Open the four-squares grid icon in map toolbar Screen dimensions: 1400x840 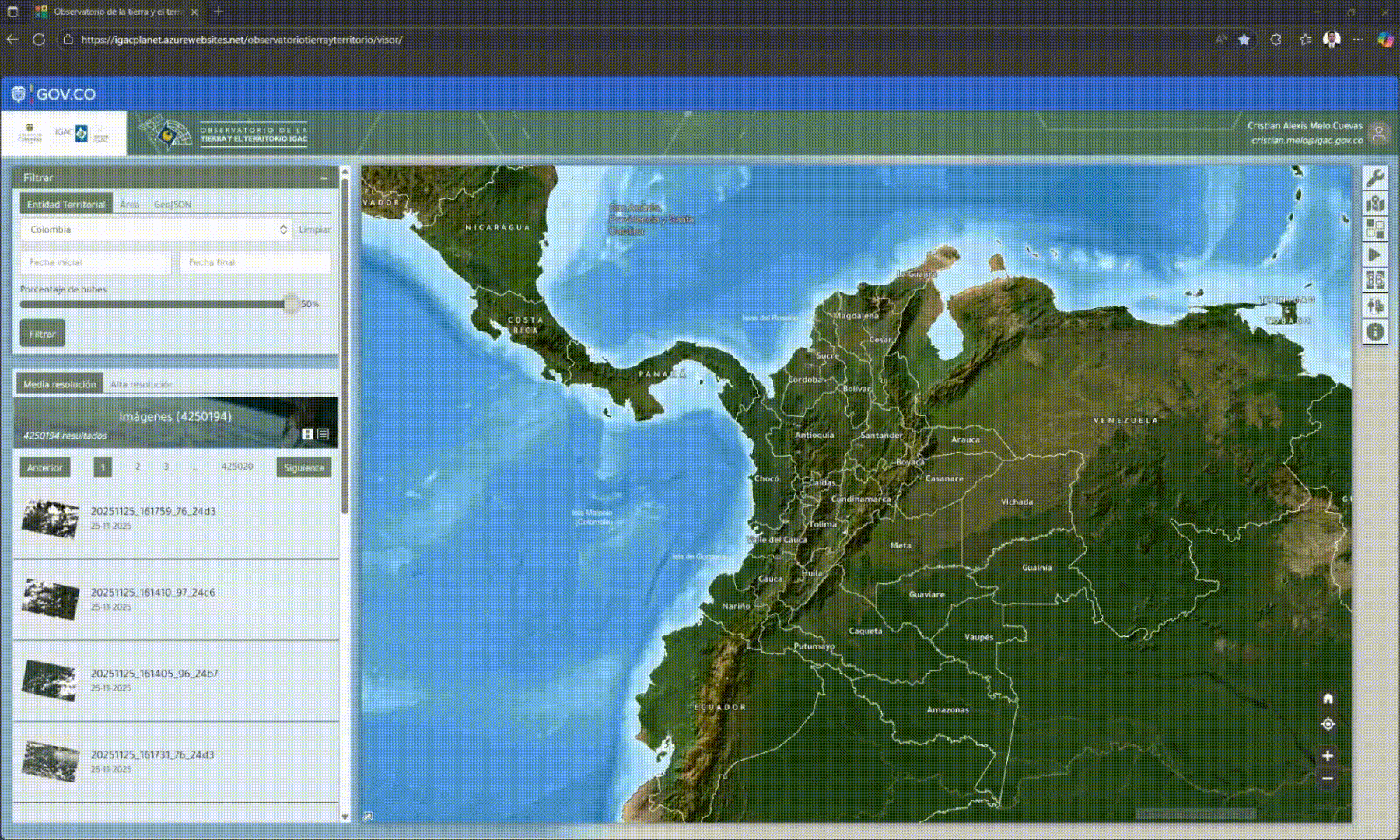pos(1375,229)
